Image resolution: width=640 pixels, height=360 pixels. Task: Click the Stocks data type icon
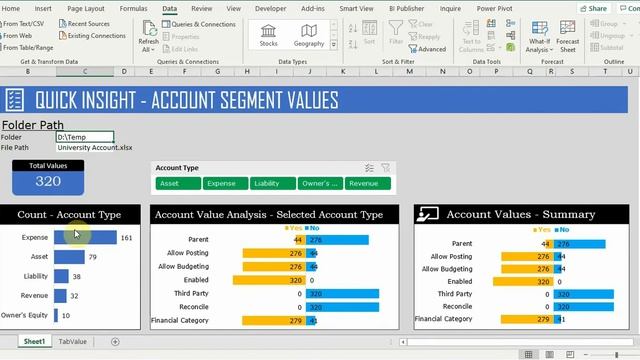(268, 35)
